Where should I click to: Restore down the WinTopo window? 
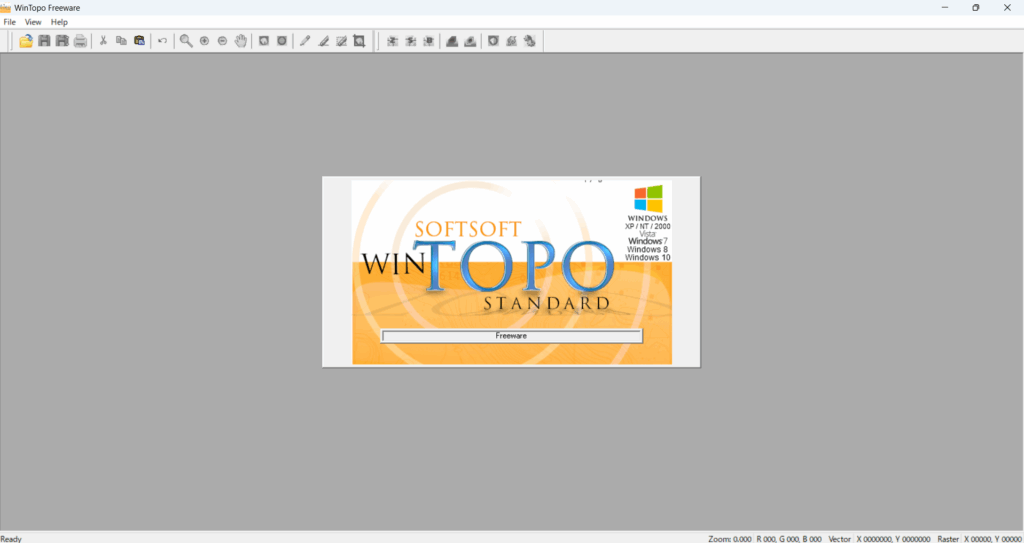tap(976, 8)
